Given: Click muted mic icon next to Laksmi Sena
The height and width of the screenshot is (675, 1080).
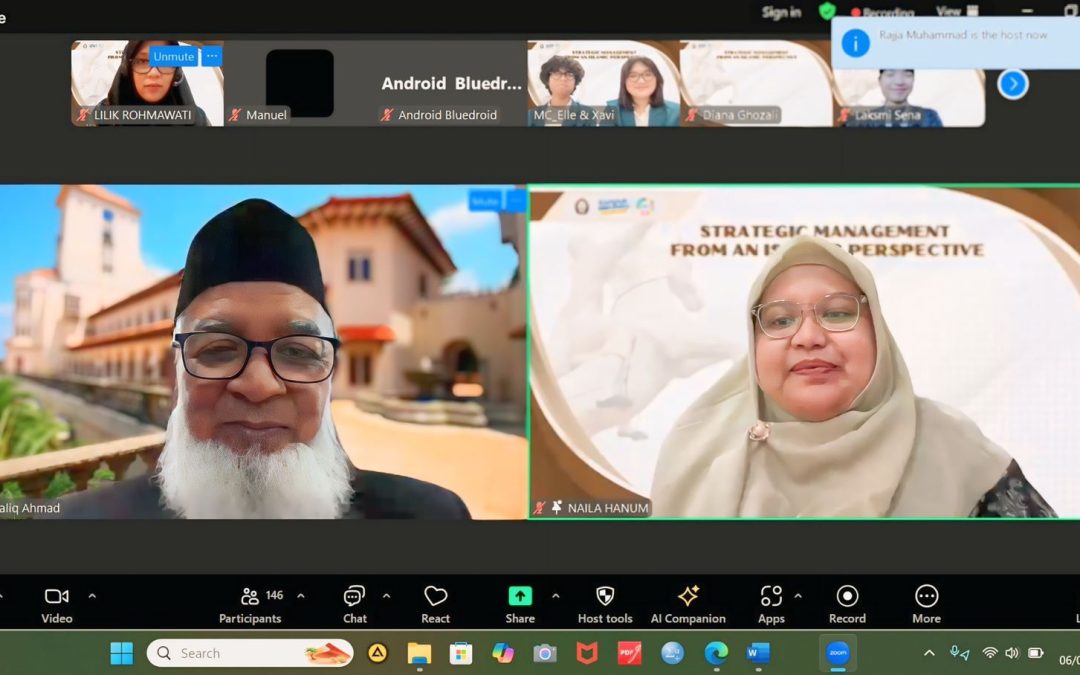Looking at the screenshot, I should [844, 115].
